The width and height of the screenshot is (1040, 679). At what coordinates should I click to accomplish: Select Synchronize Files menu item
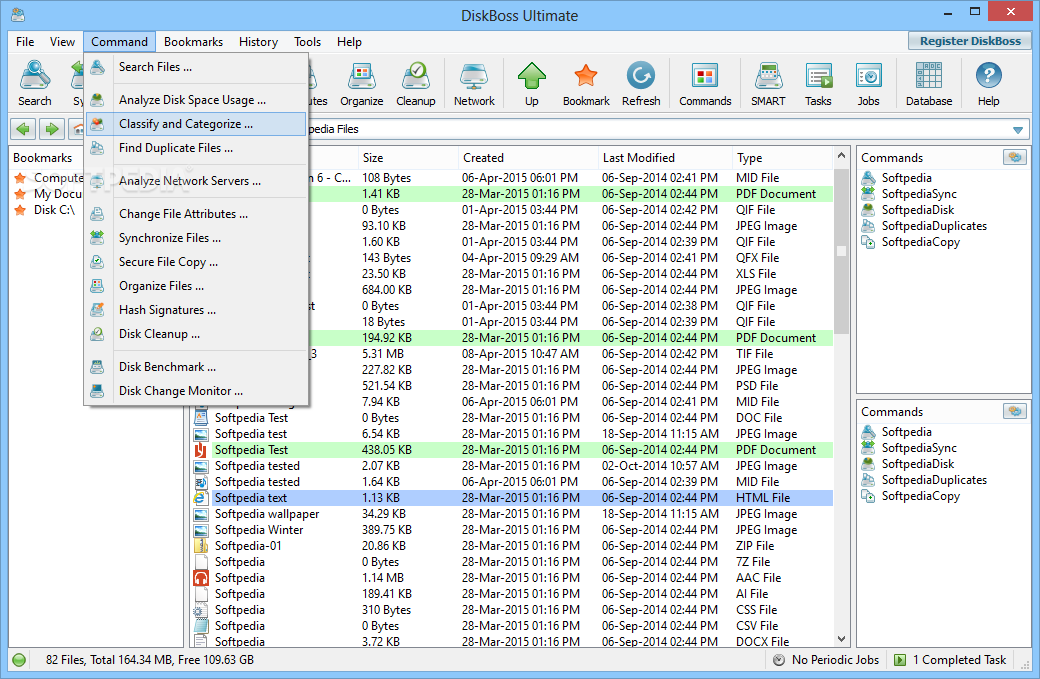(196, 238)
